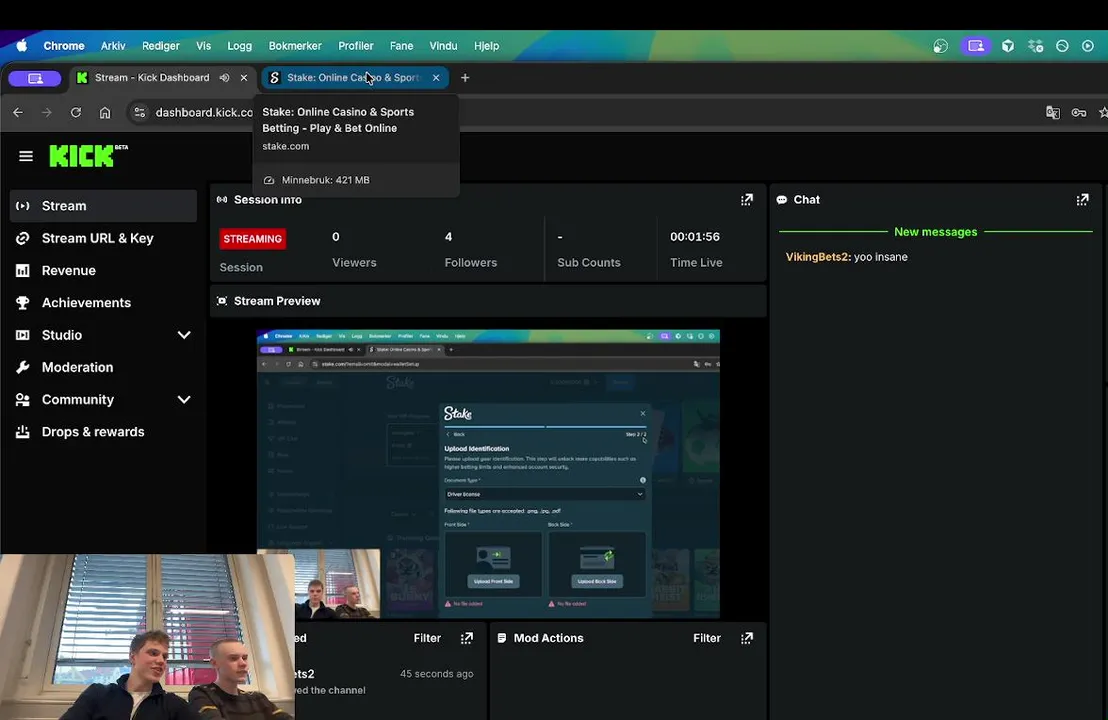This screenshot has width=1108, height=720.
Task: Pop out the Session Info panel
Action: [x=747, y=200]
